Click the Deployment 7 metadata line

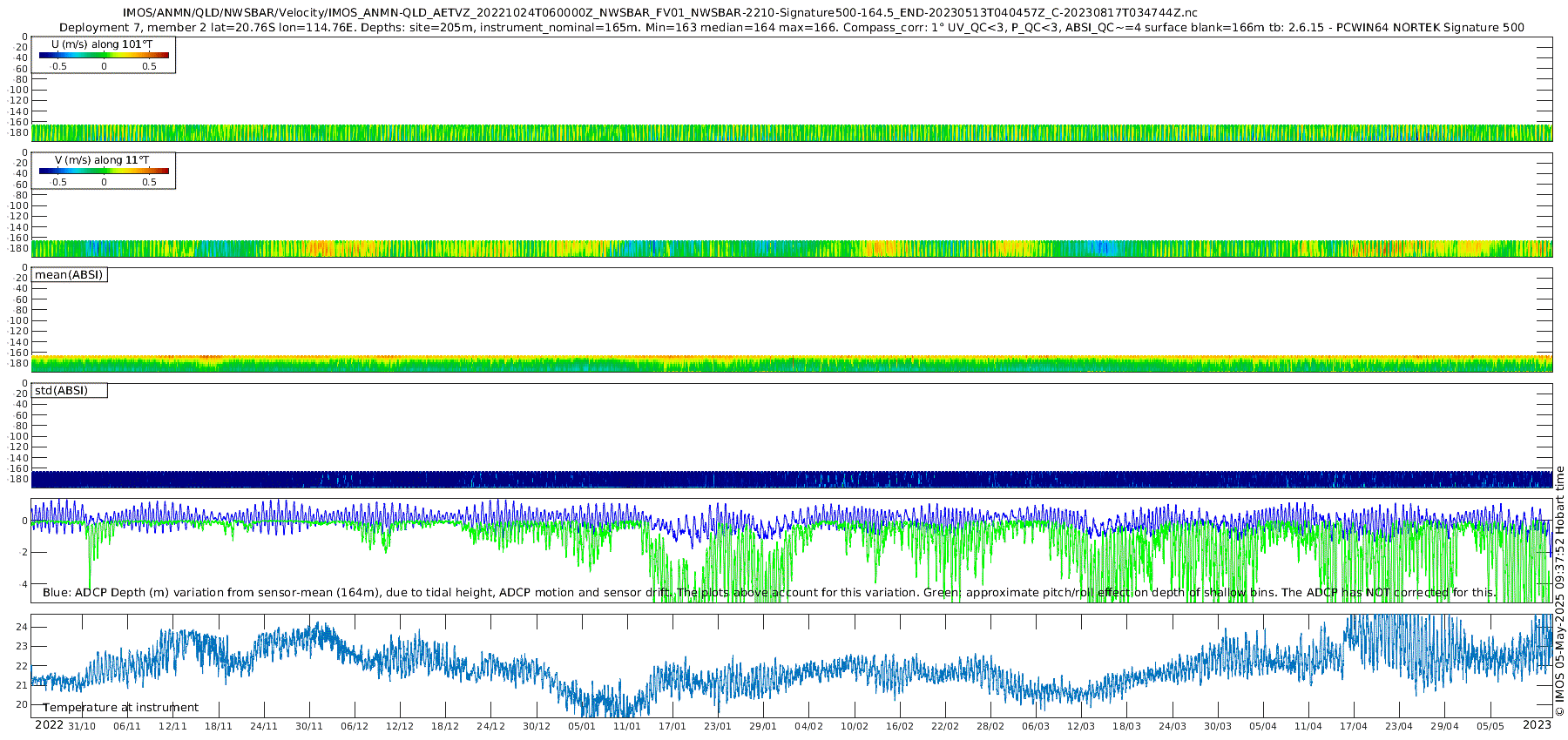point(791,28)
